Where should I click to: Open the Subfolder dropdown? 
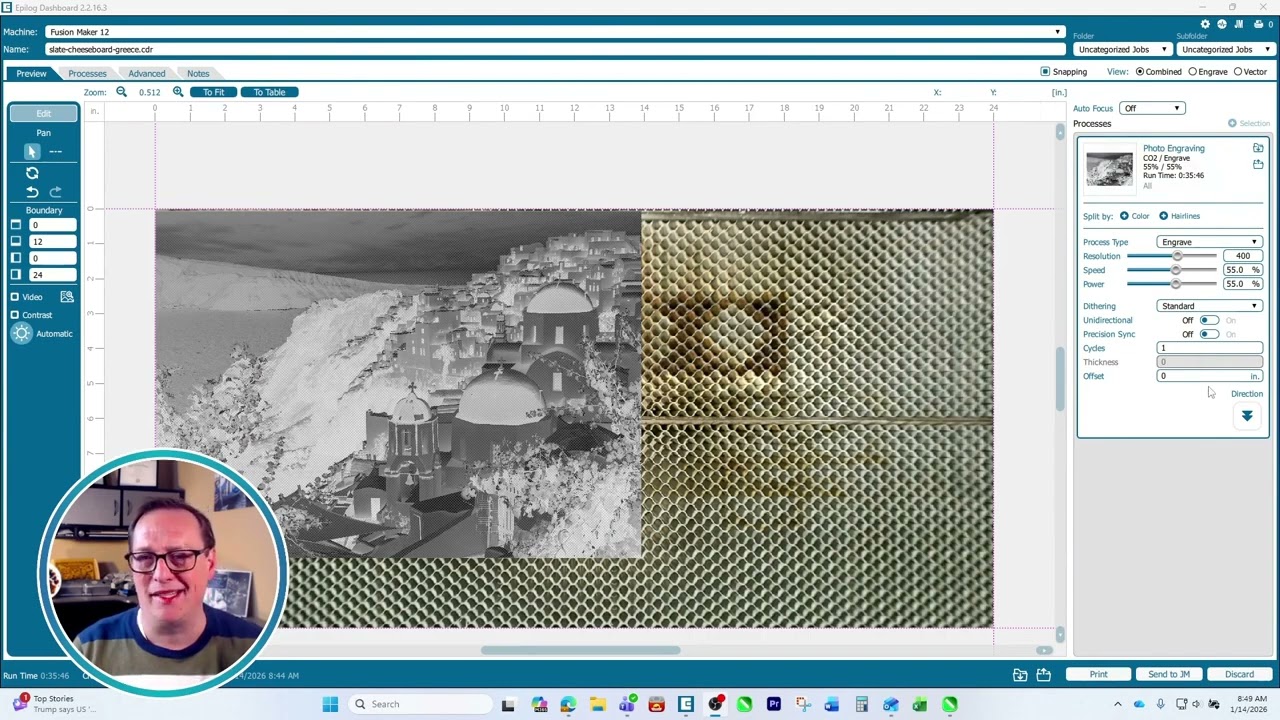pyautogui.click(x=1226, y=49)
